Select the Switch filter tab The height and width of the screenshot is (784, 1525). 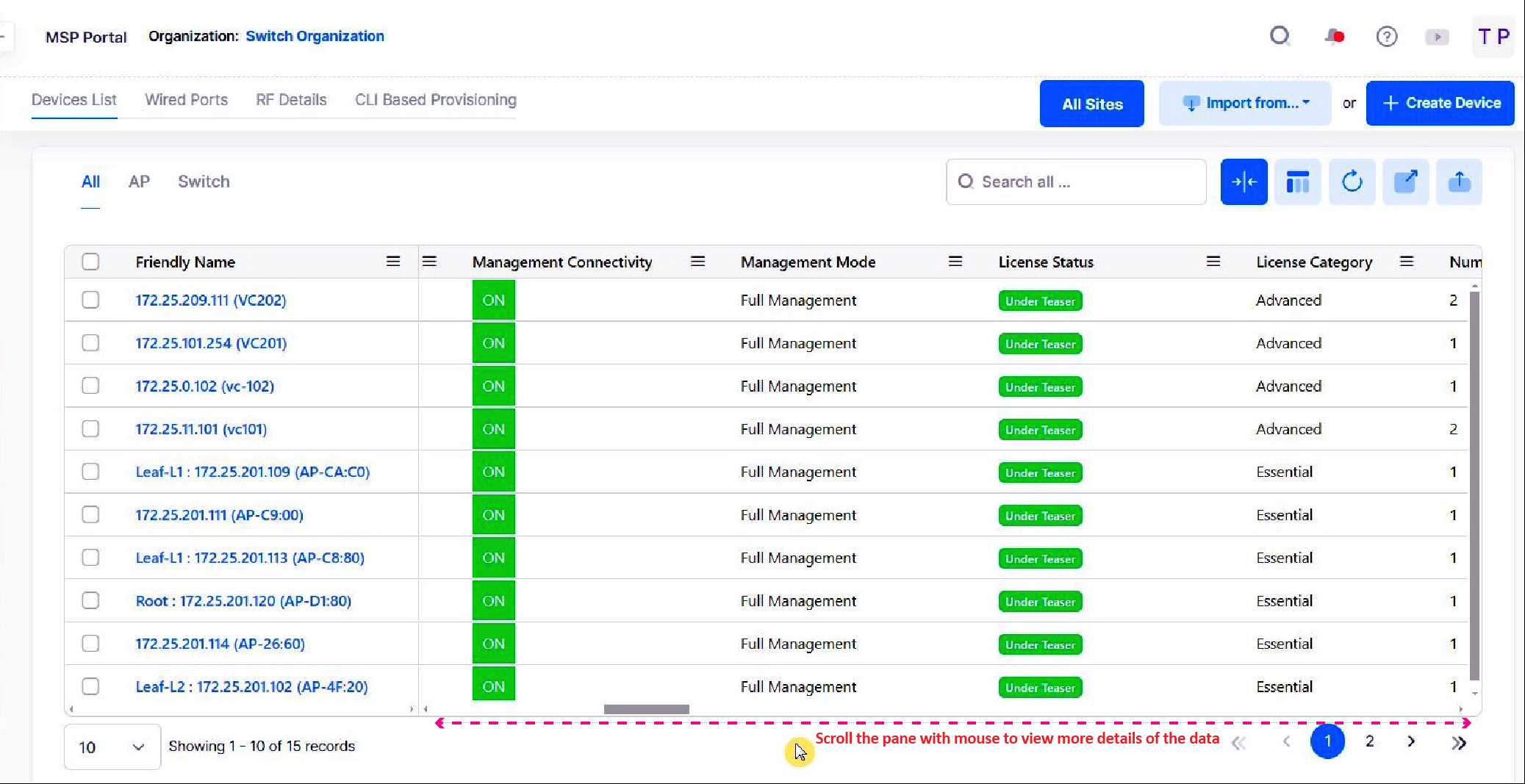click(x=204, y=181)
